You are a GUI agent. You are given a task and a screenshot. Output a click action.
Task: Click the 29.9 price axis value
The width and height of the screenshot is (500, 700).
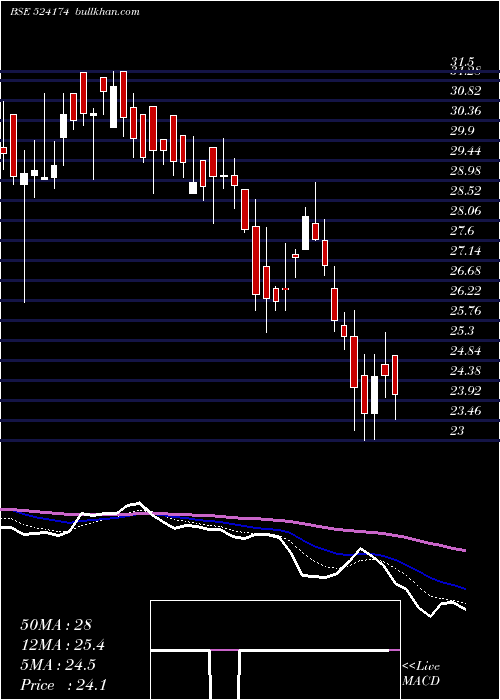click(x=462, y=131)
